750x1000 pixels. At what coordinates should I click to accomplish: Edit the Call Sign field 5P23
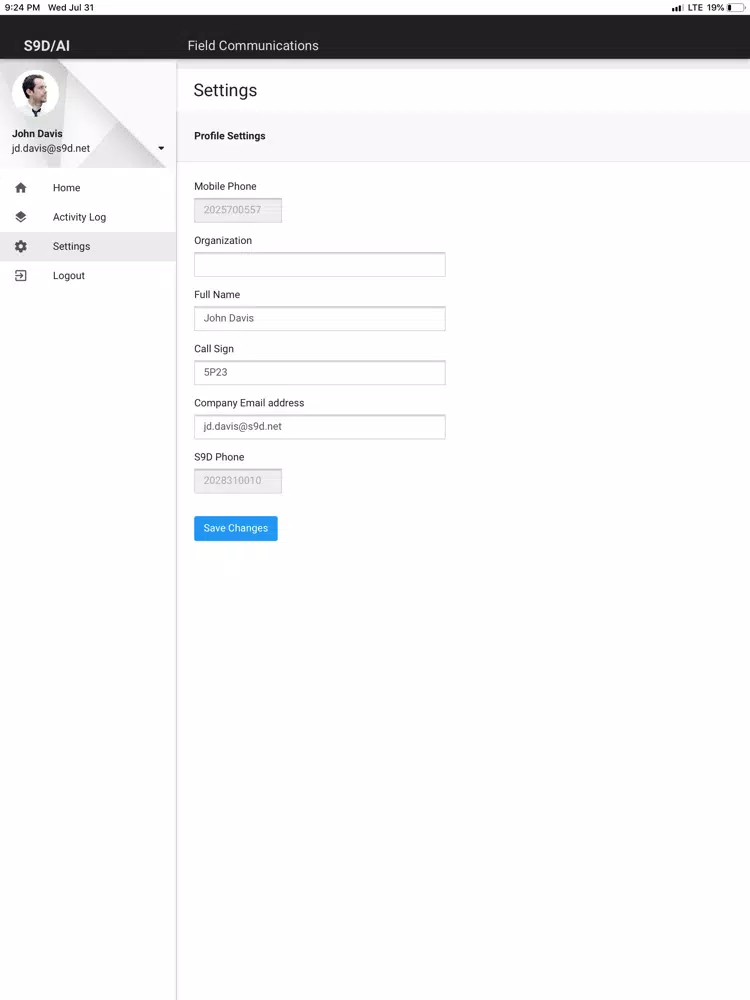[320, 372]
